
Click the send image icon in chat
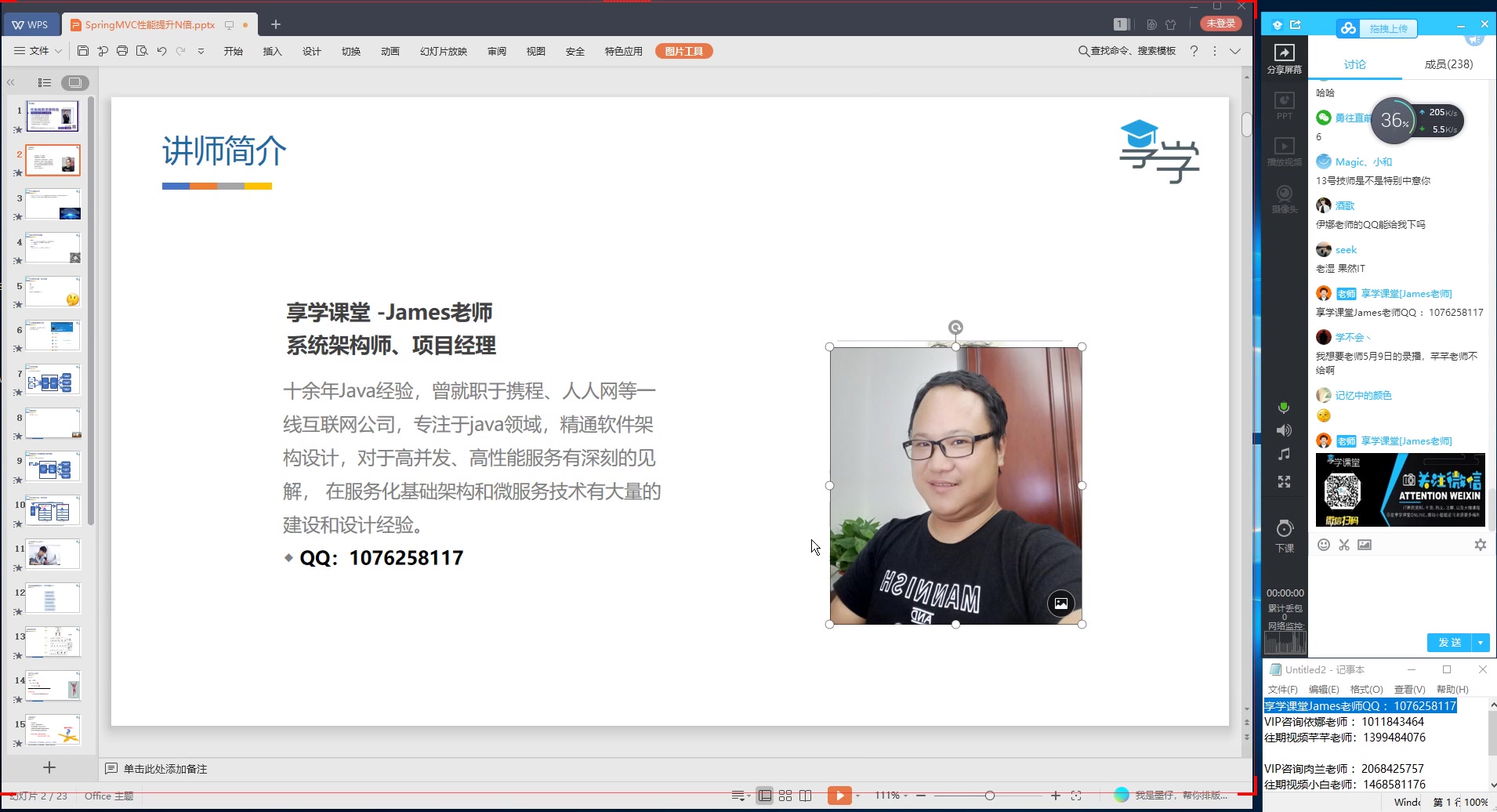[1365, 545]
